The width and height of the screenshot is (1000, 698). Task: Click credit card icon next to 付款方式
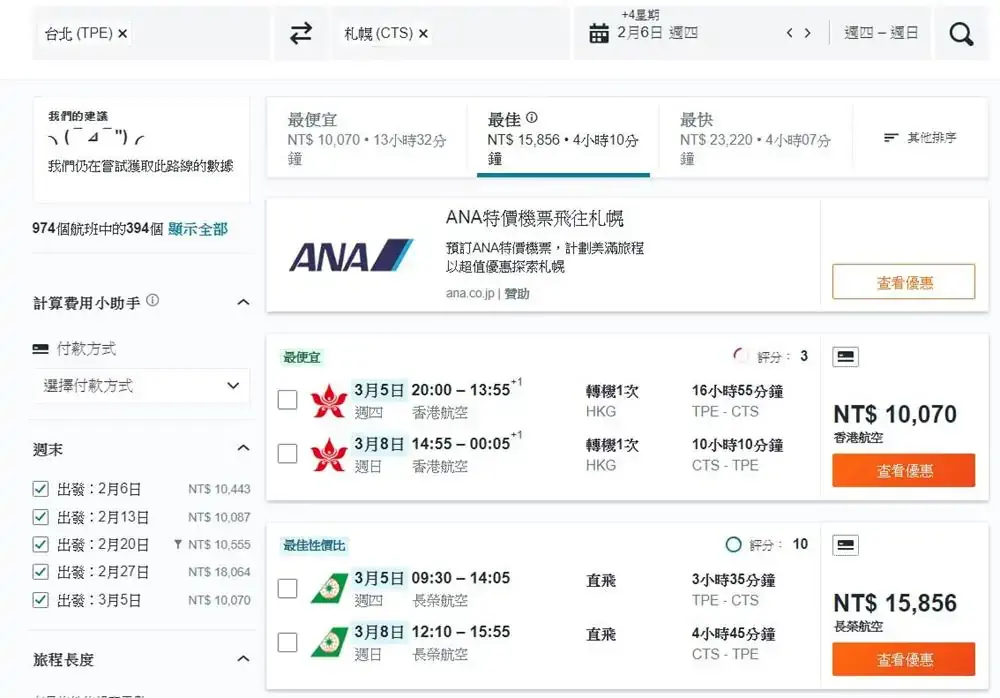click(x=40, y=349)
